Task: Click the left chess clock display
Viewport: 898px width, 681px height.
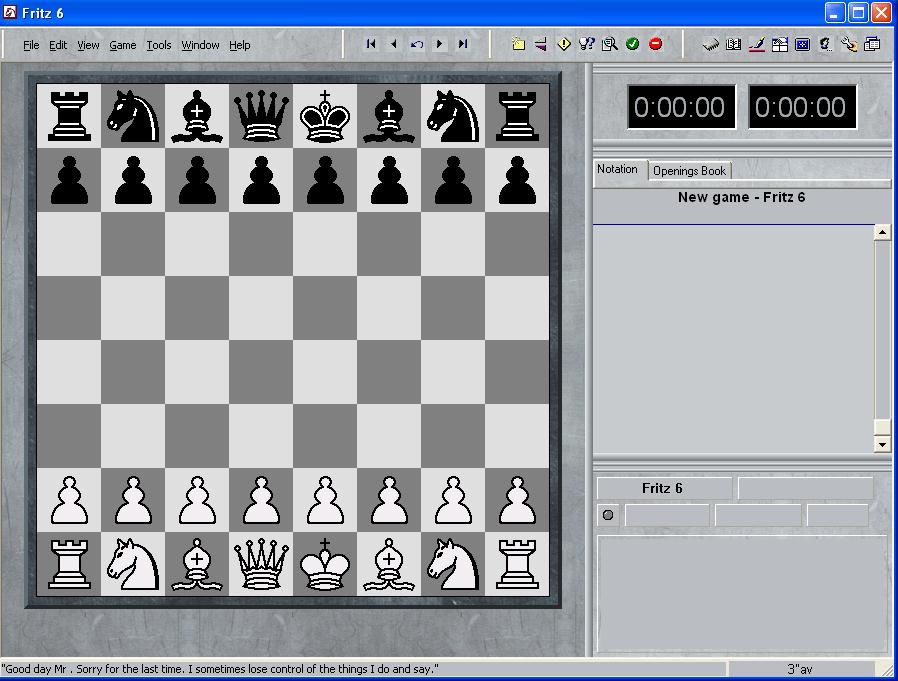Action: point(681,107)
